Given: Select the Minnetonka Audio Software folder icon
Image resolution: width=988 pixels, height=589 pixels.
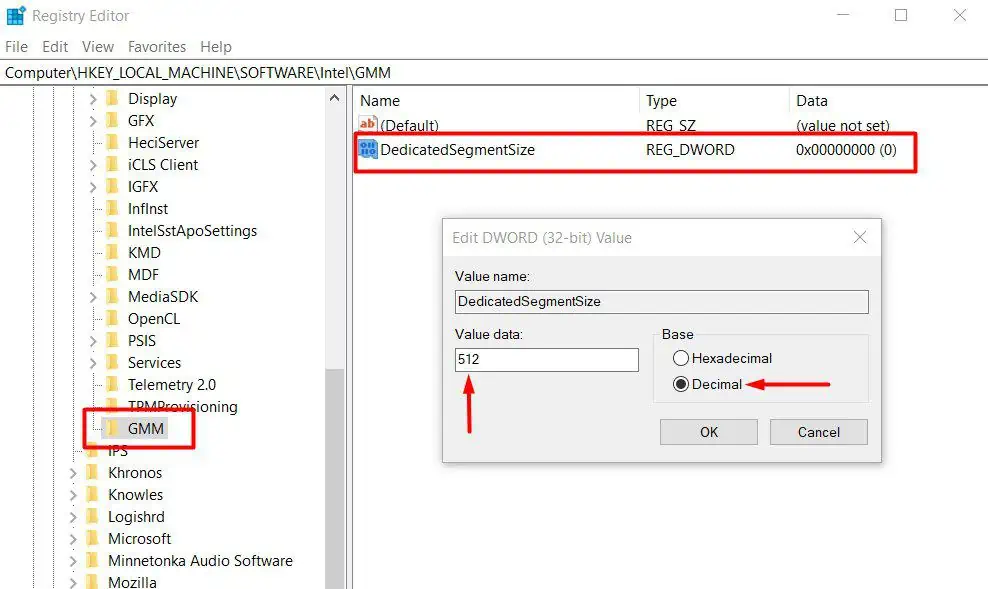Looking at the screenshot, I should click(x=93, y=561).
